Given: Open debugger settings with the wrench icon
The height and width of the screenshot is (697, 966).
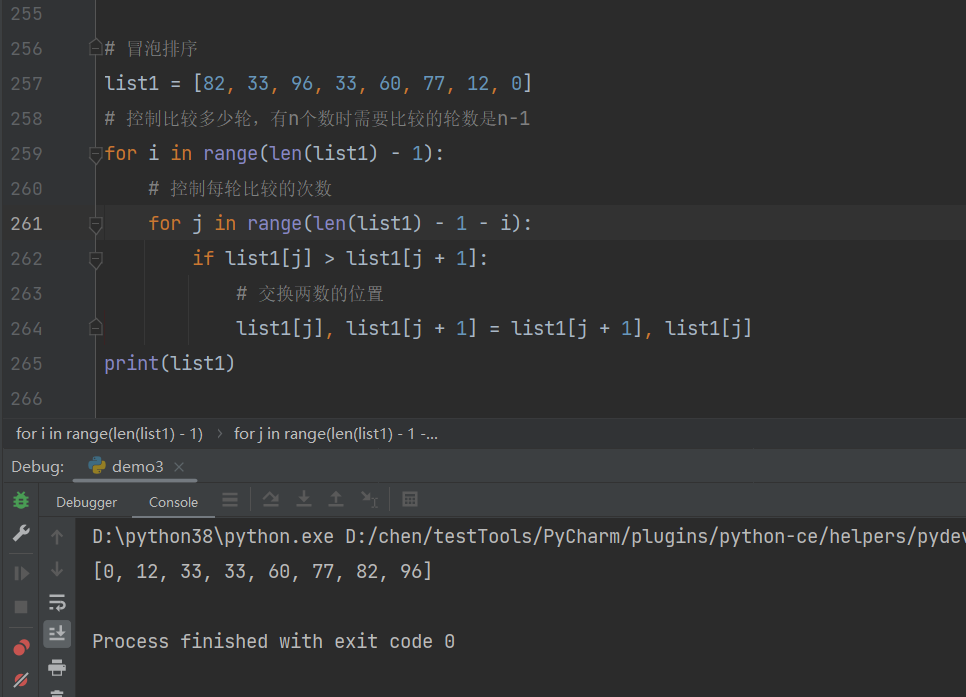Looking at the screenshot, I should (21, 533).
